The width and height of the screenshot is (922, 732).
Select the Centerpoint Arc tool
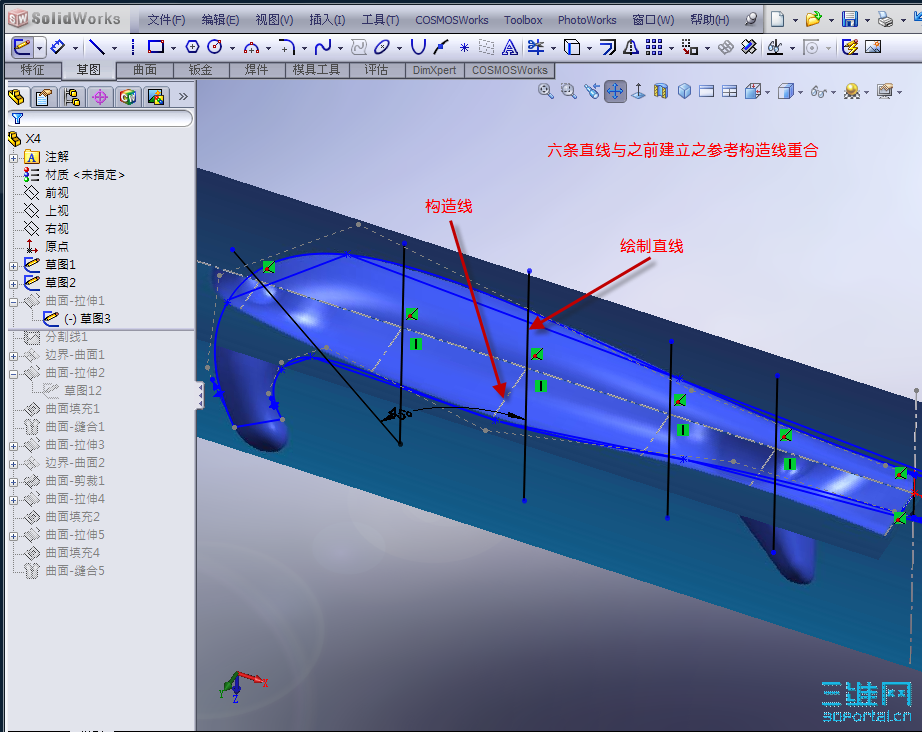pos(251,47)
